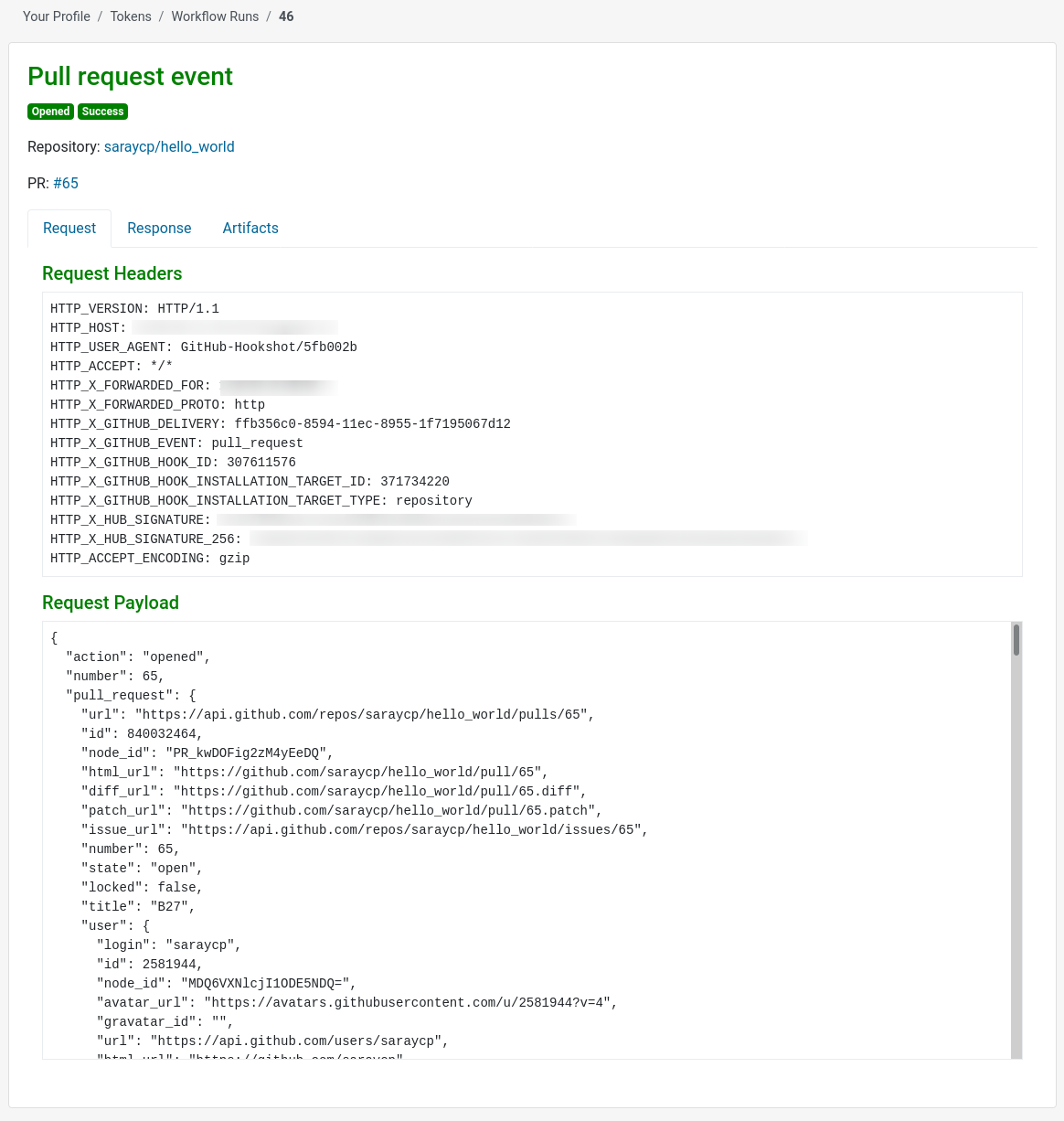The height and width of the screenshot is (1121, 1064).
Task: Click the breadcrumb item labeled 46
Action: pos(286,16)
